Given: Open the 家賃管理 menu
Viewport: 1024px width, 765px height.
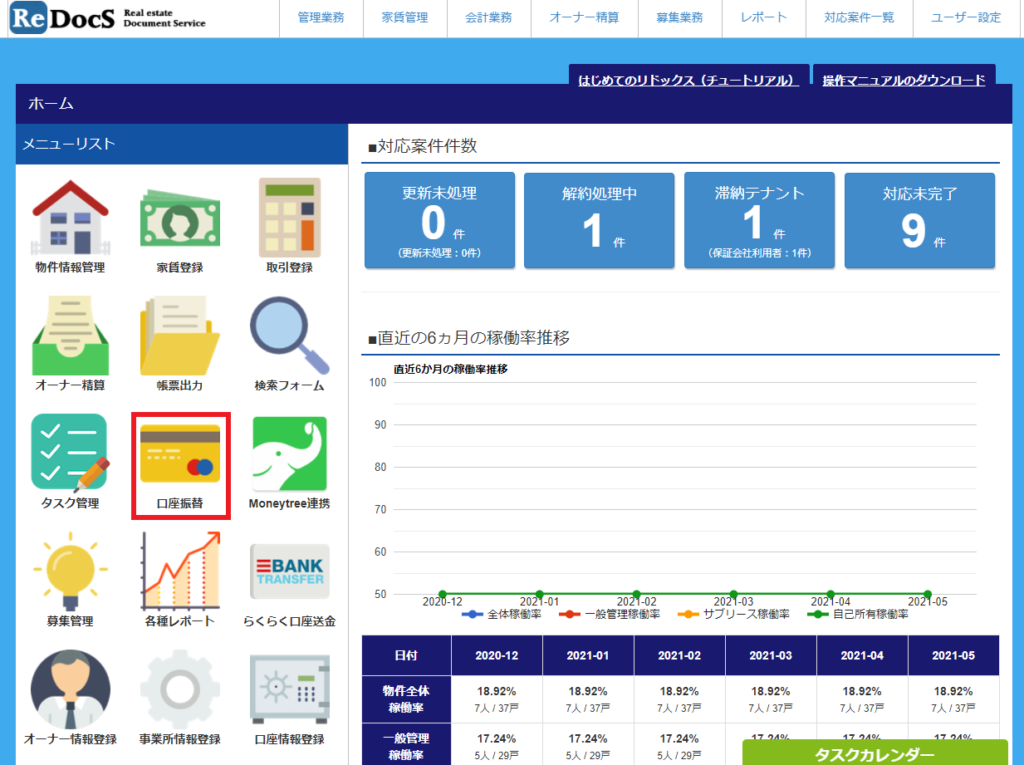Looking at the screenshot, I should pos(405,18).
